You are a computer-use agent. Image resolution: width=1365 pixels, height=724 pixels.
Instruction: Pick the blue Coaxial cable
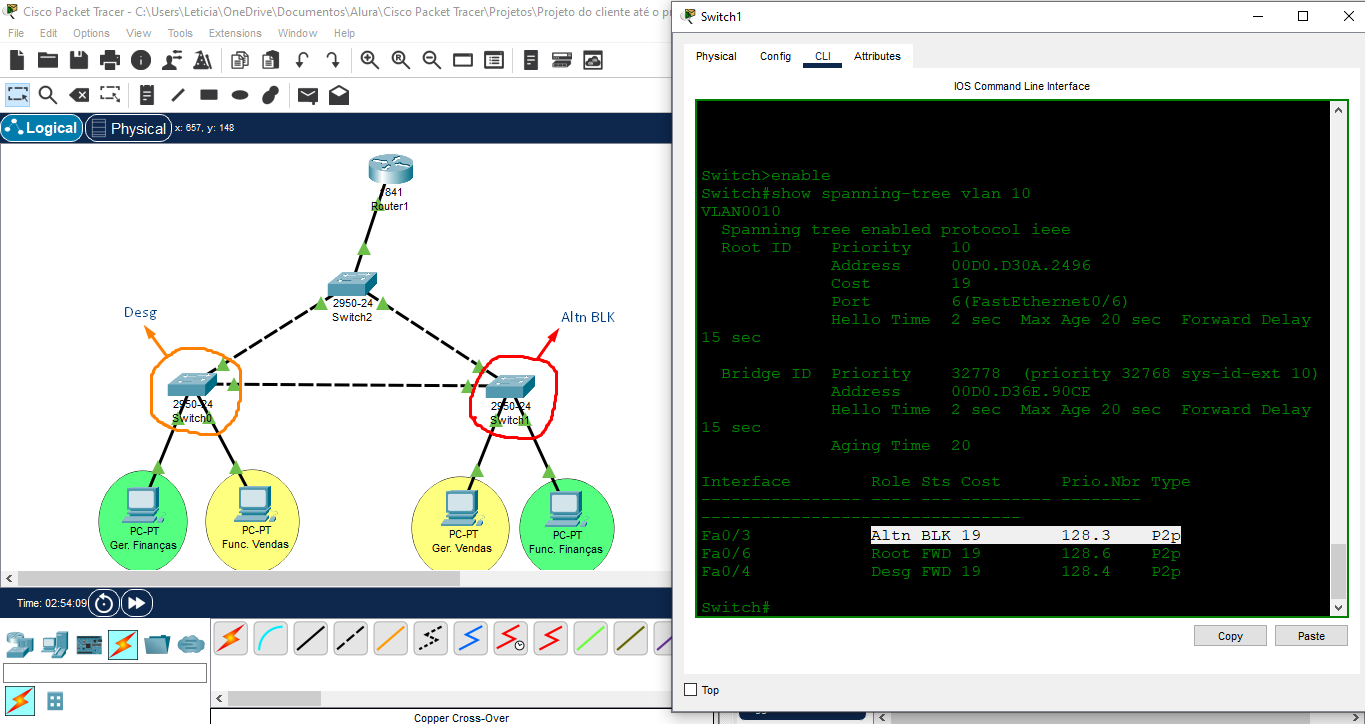(x=470, y=638)
